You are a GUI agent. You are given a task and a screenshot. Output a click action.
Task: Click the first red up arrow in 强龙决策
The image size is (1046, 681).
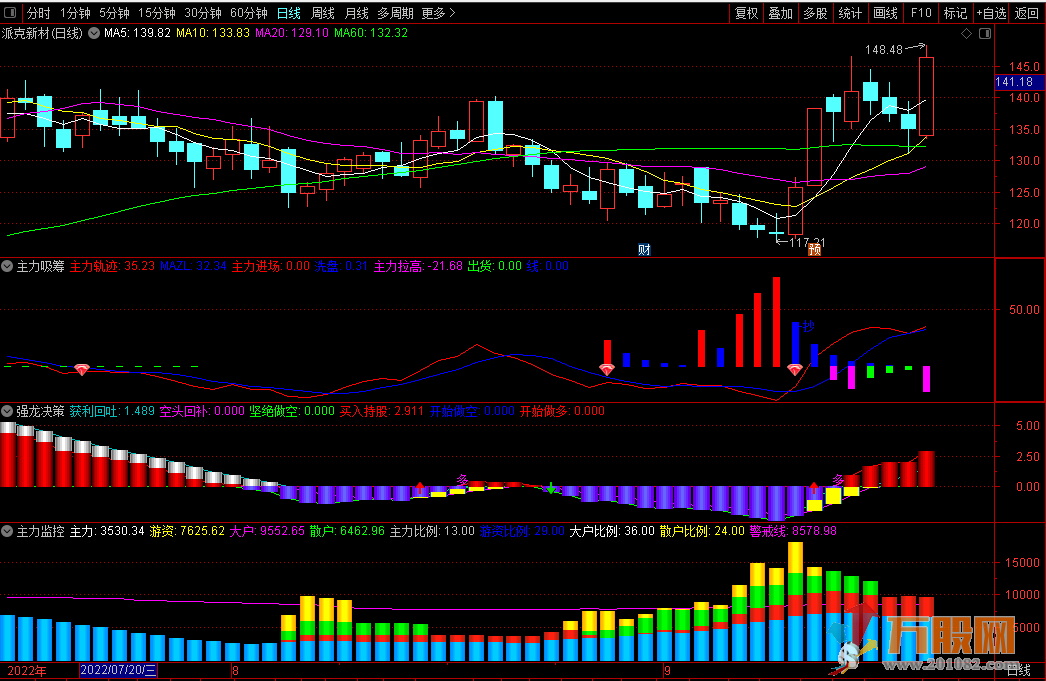pos(420,488)
